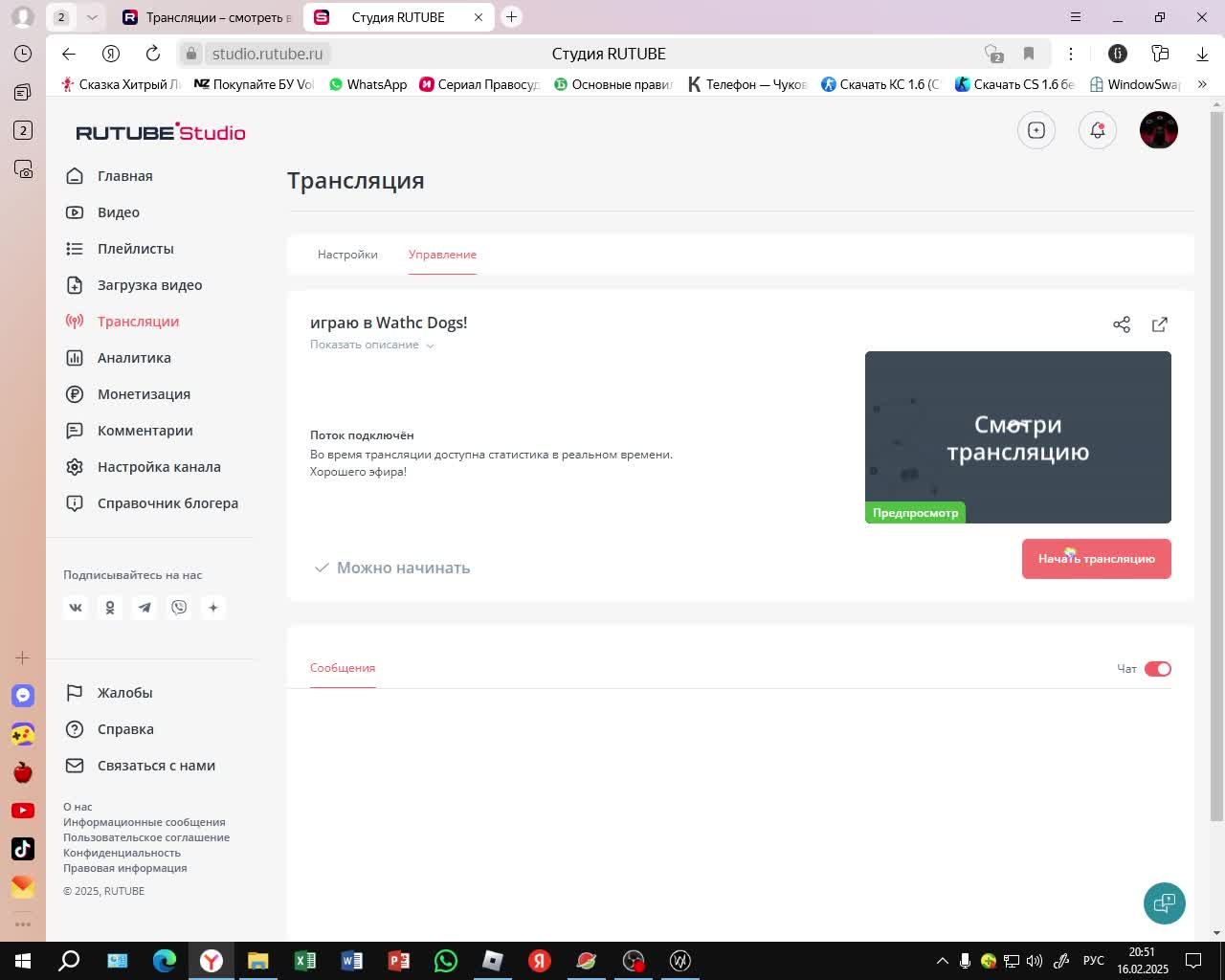Click the Viber social icon
Viewport: 1225px width, 980px height.
179,608
